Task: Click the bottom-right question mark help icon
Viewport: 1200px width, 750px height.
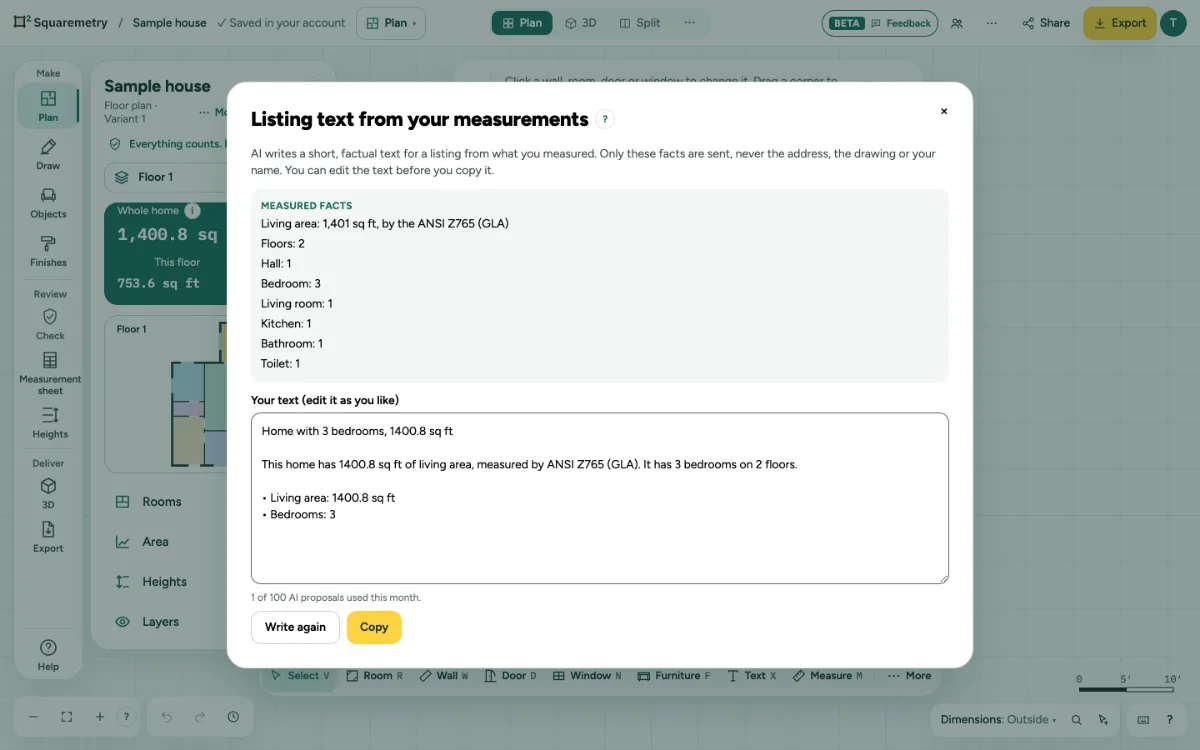Action: pos(1170,719)
